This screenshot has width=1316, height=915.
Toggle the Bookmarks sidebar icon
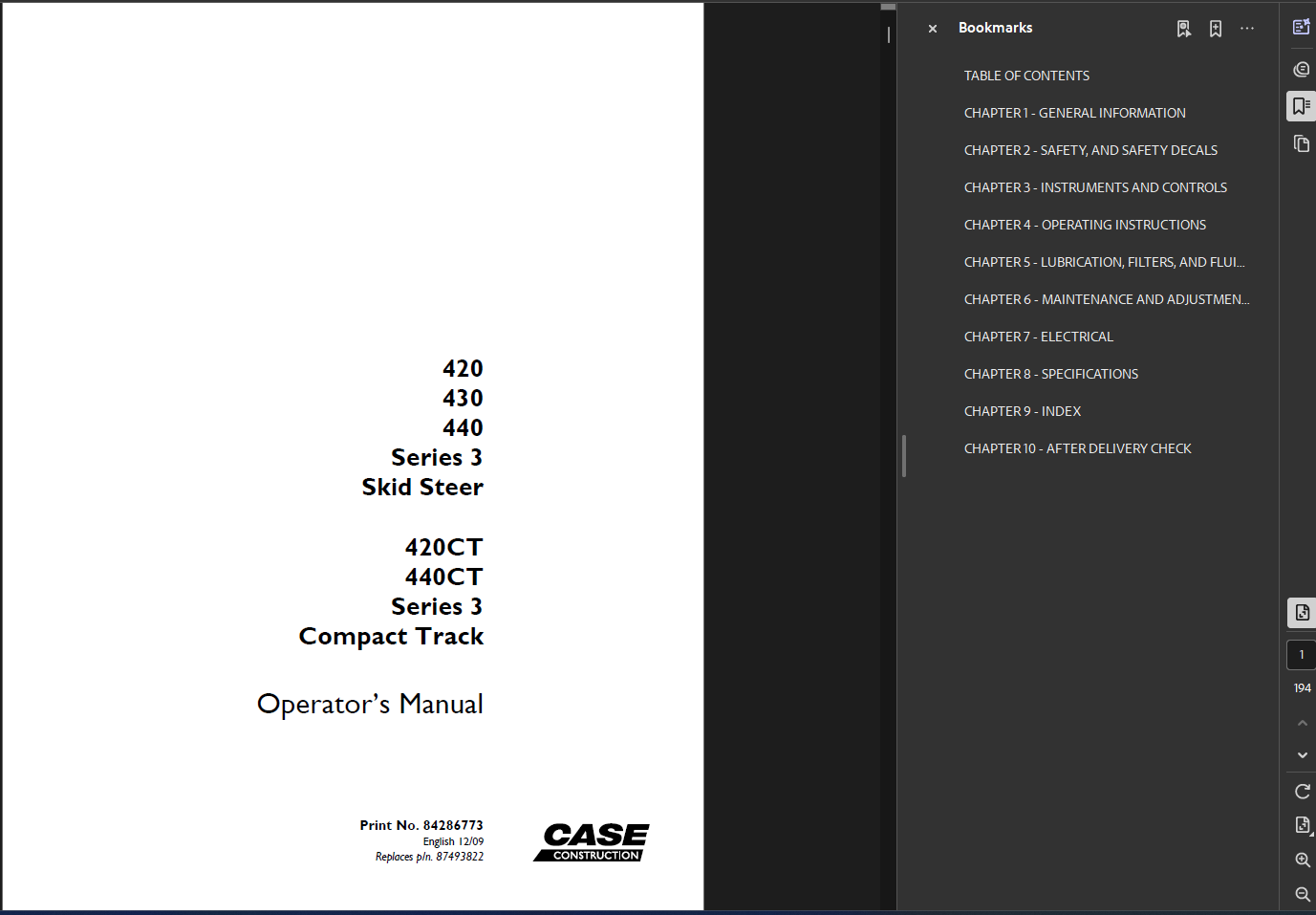pos(1302,106)
